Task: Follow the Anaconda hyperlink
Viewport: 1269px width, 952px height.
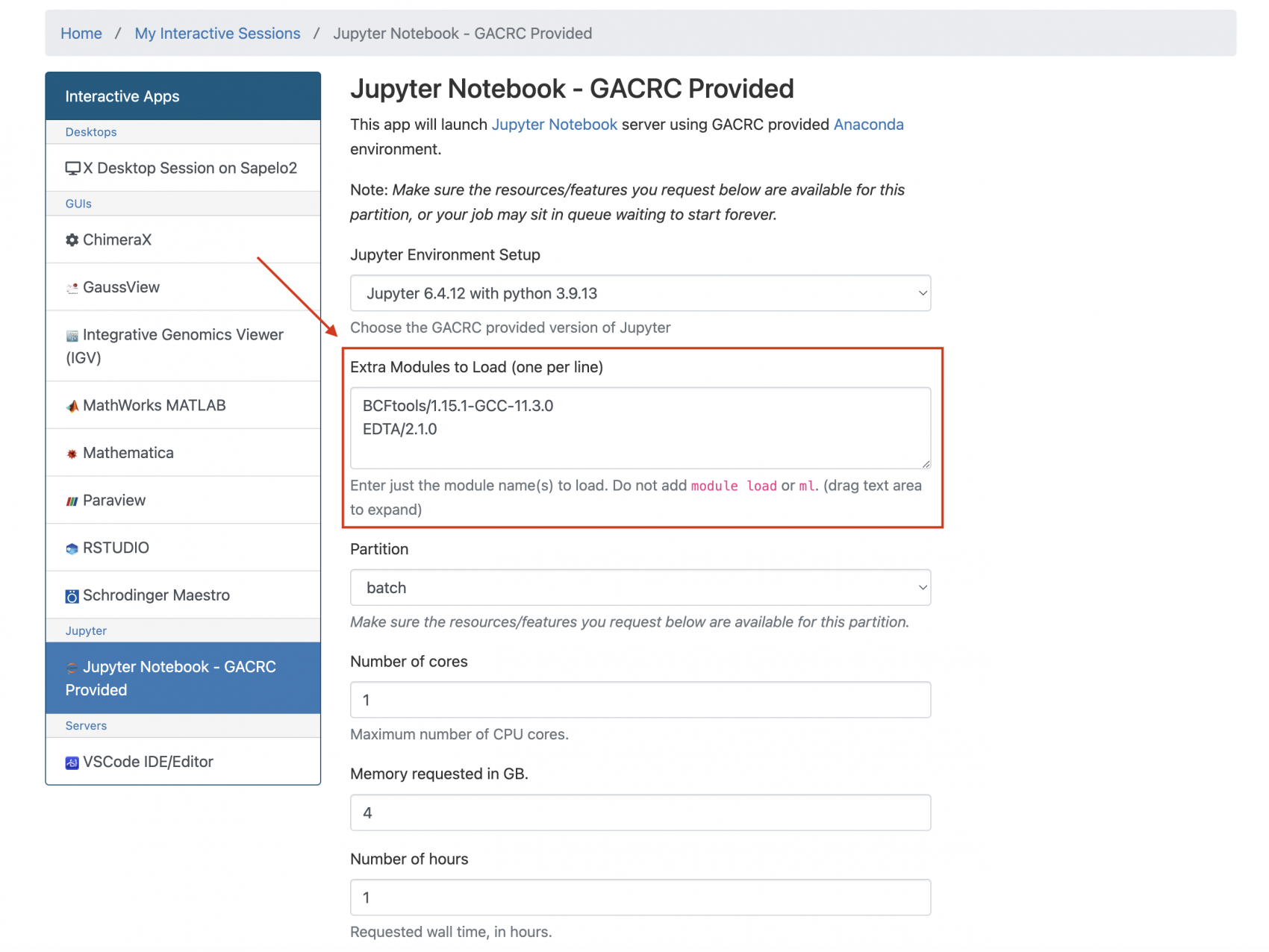Action: point(868,124)
